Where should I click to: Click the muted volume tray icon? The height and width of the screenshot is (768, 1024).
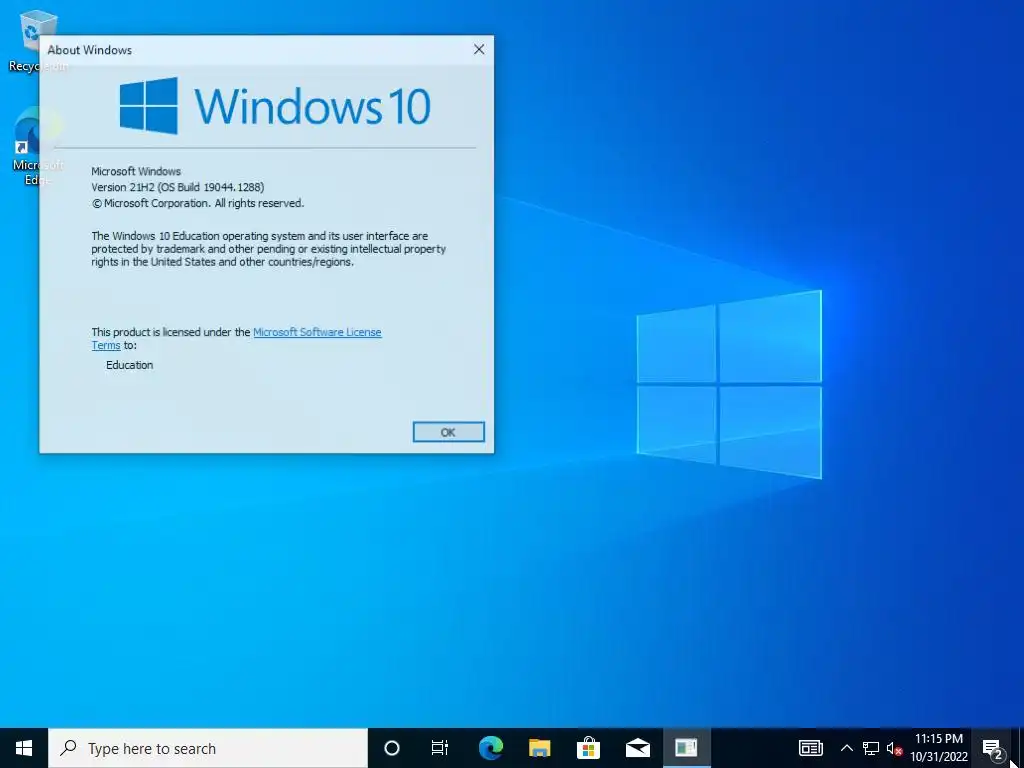[894, 748]
